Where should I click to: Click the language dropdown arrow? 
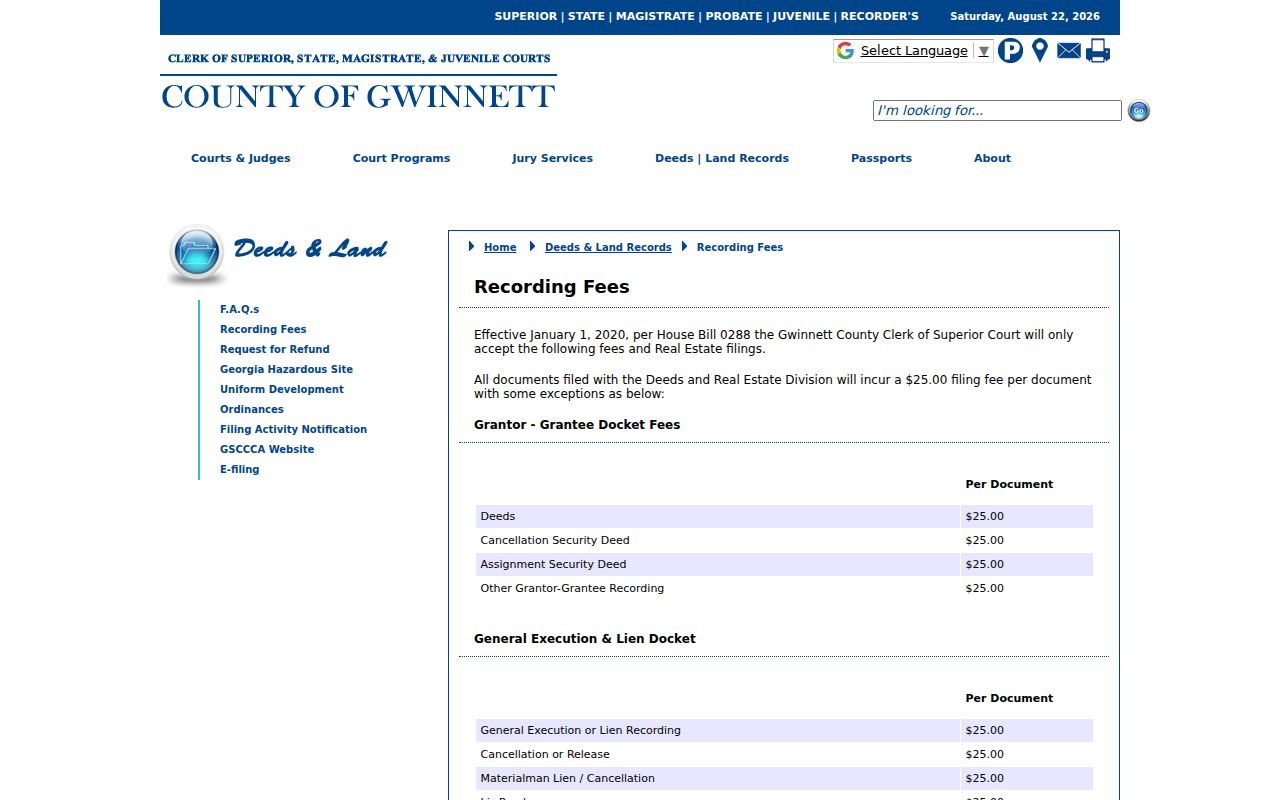(x=984, y=51)
